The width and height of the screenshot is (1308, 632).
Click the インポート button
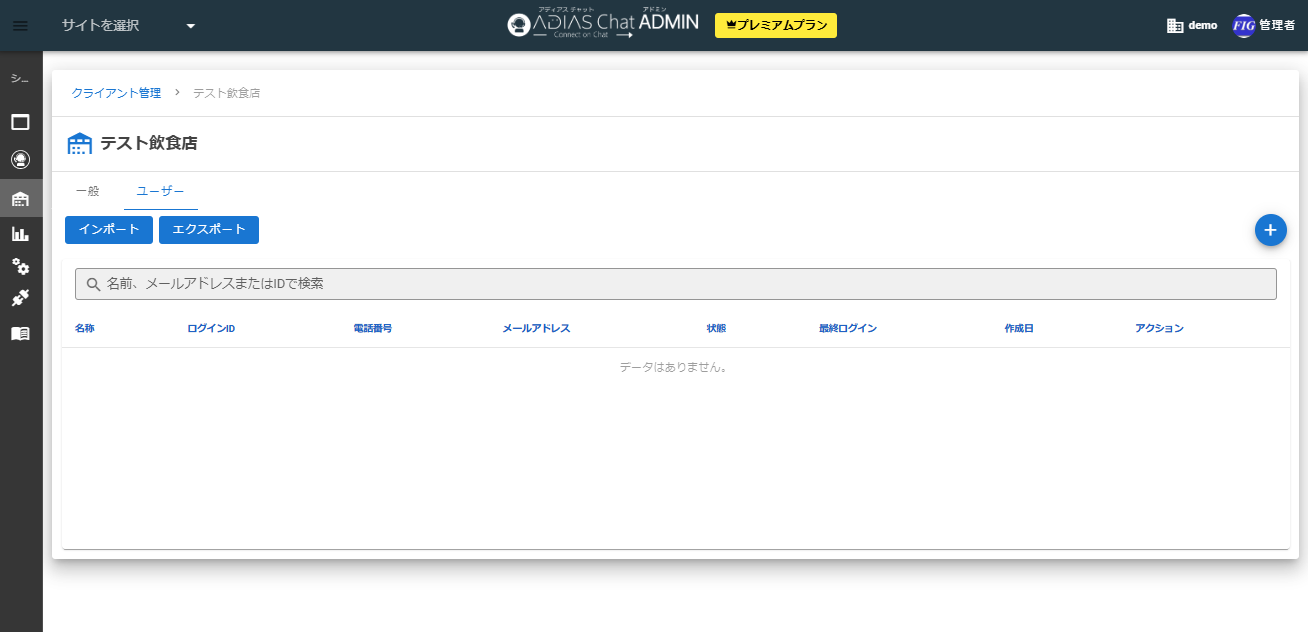[x=109, y=230]
